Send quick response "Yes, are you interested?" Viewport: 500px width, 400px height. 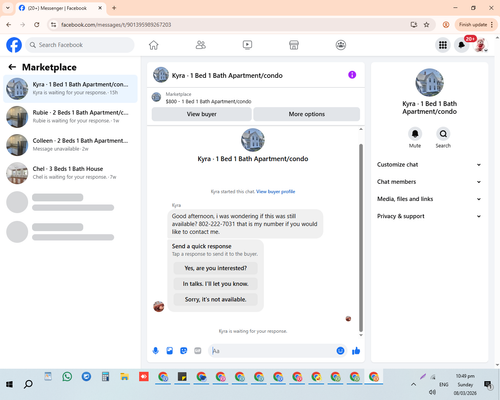pos(216,268)
